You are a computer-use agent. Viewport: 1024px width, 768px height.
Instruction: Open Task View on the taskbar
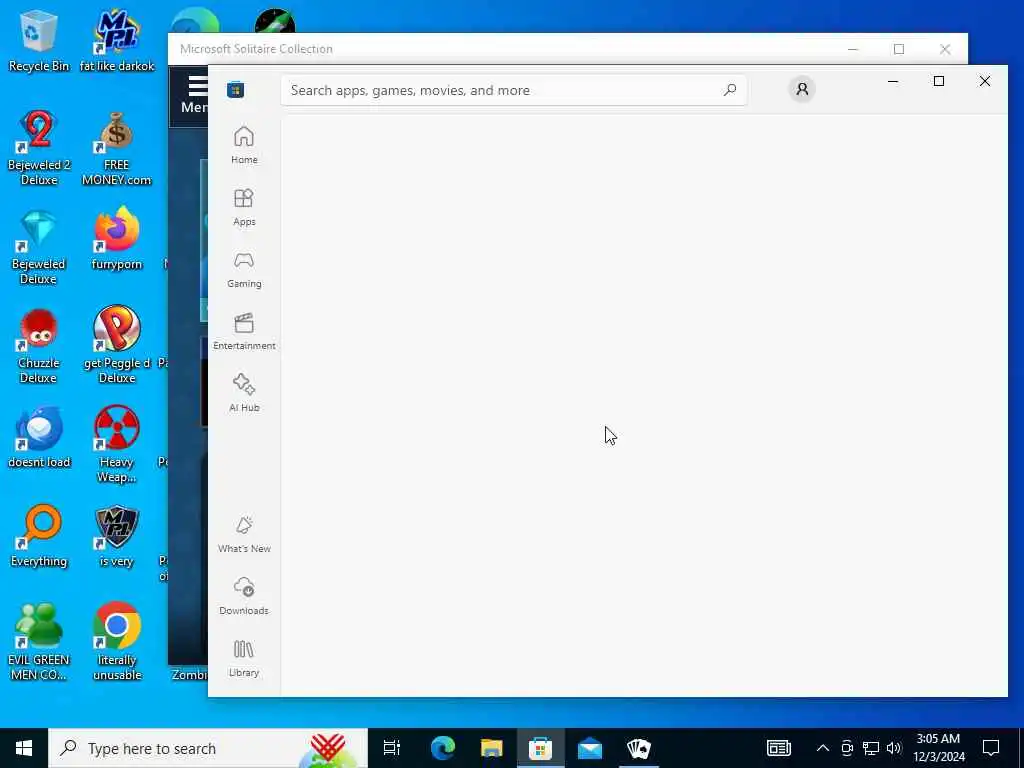click(392, 748)
